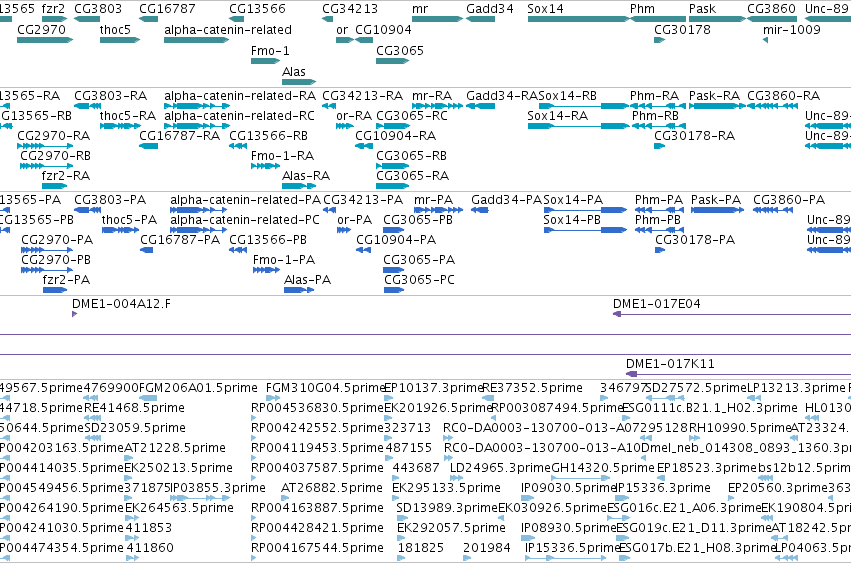Viewport: 851px width, 563px height.
Task: Open the Gadd34 gene label
Action: tap(490, 9)
